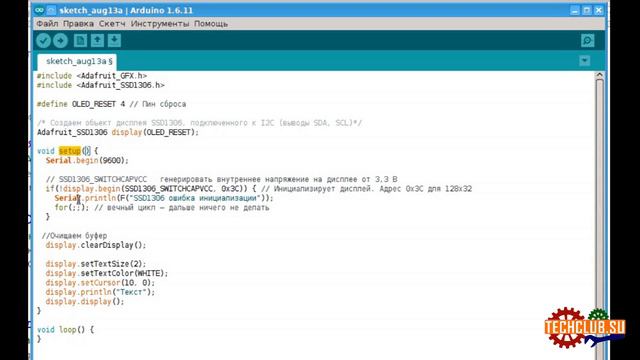This screenshot has width=640, height=360.
Task: Click the line '#include <Adafruit_SSD1306.h>'
Action: pyautogui.click(x=101, y=85)
